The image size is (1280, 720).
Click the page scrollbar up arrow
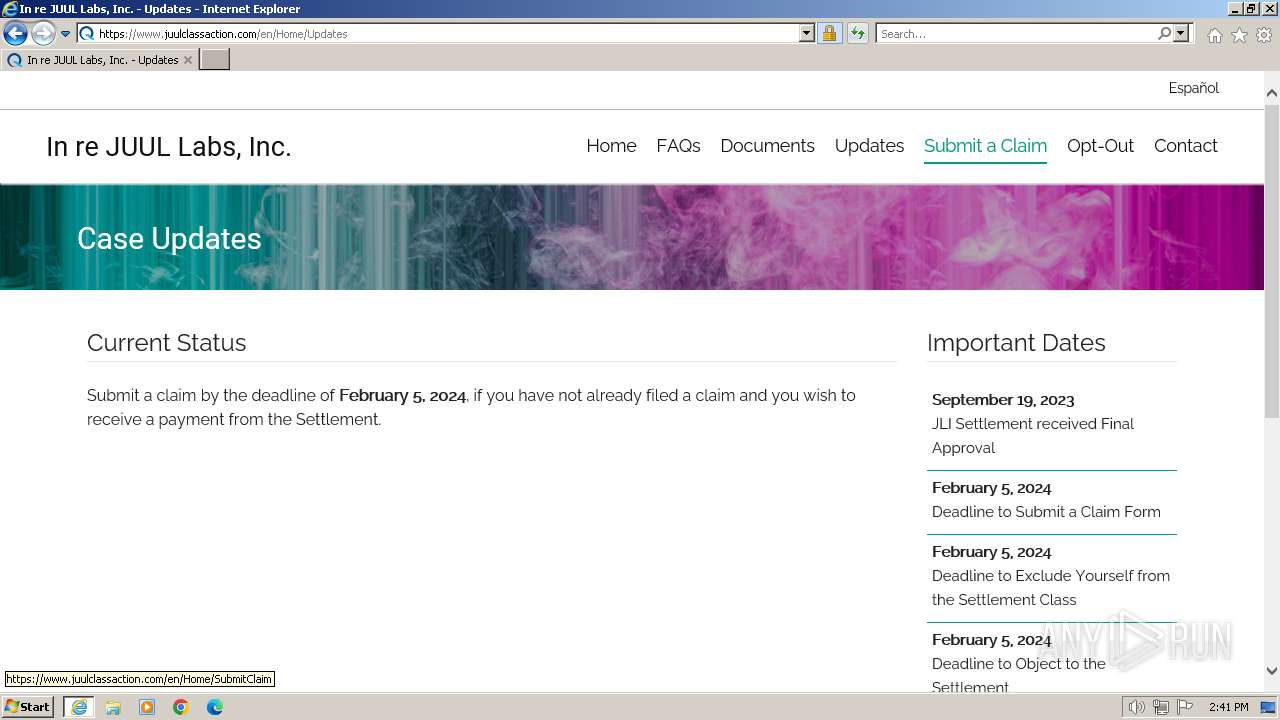1272,93
